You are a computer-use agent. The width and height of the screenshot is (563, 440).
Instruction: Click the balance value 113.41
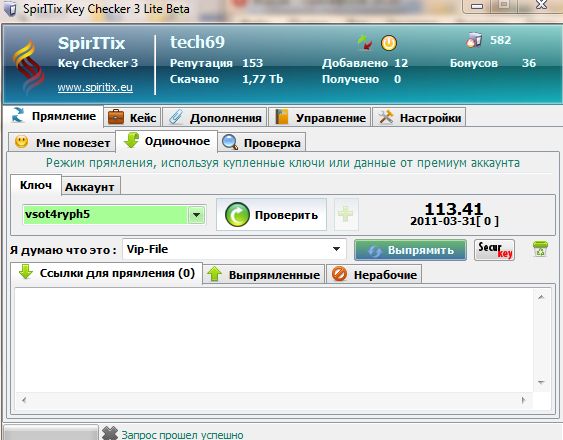click(454, 209)
